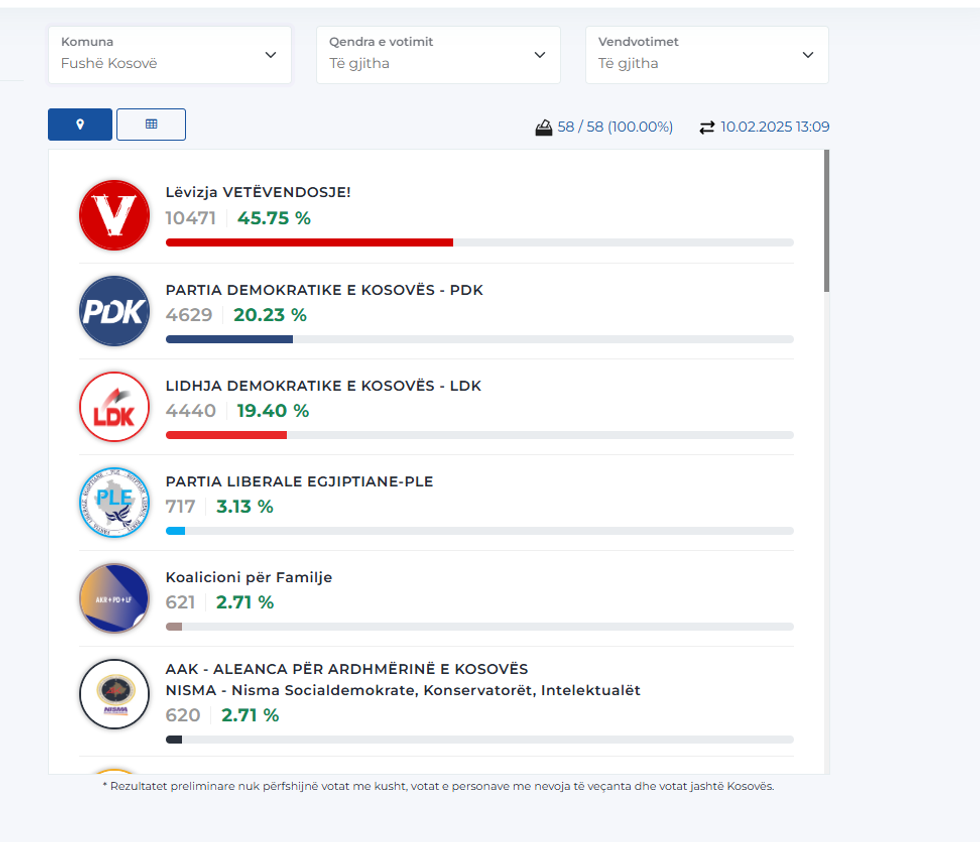Click the LDK party logo
980x842 pixels.
tap(114, 407)
